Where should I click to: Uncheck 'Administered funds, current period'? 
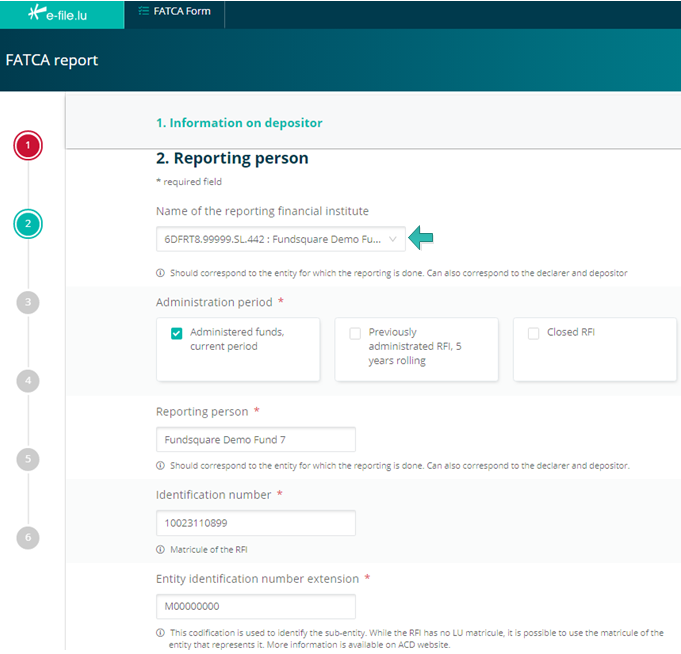click(x=176, y=333)
